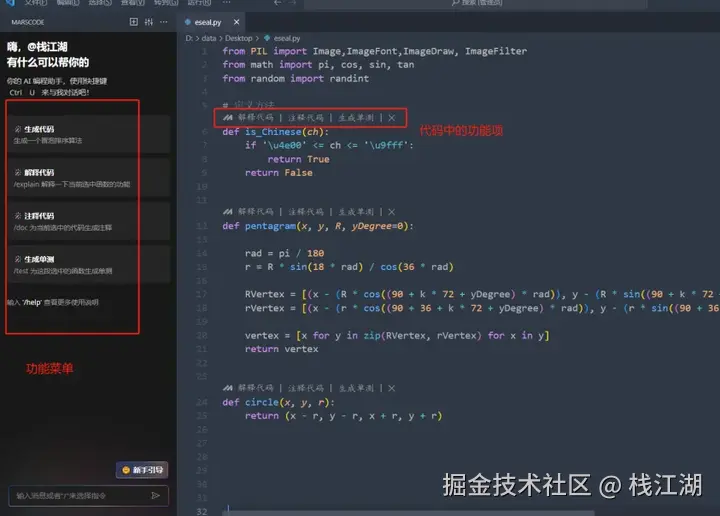The width and height of the screenshot is (720, 516).
Task: Choose the 生成代码 suggestion card
Action: [x=89, y=135]
